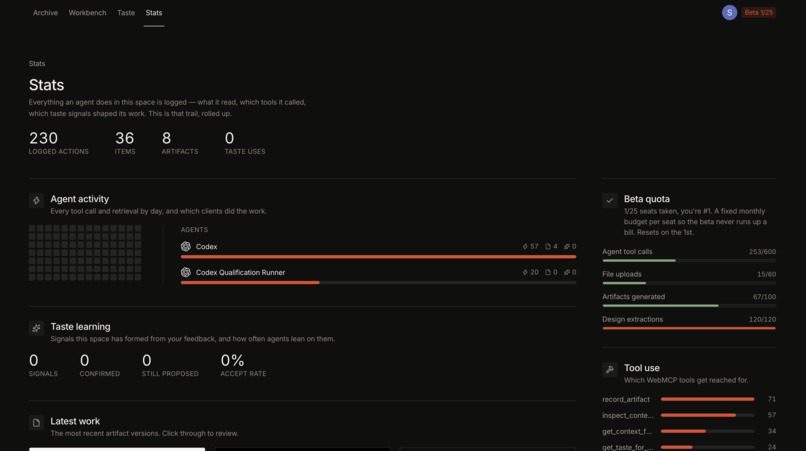This screenshot has width=806, height=451.
Task: Open the first Latest work artifact thumbnail
Action: tap(117, 449)
